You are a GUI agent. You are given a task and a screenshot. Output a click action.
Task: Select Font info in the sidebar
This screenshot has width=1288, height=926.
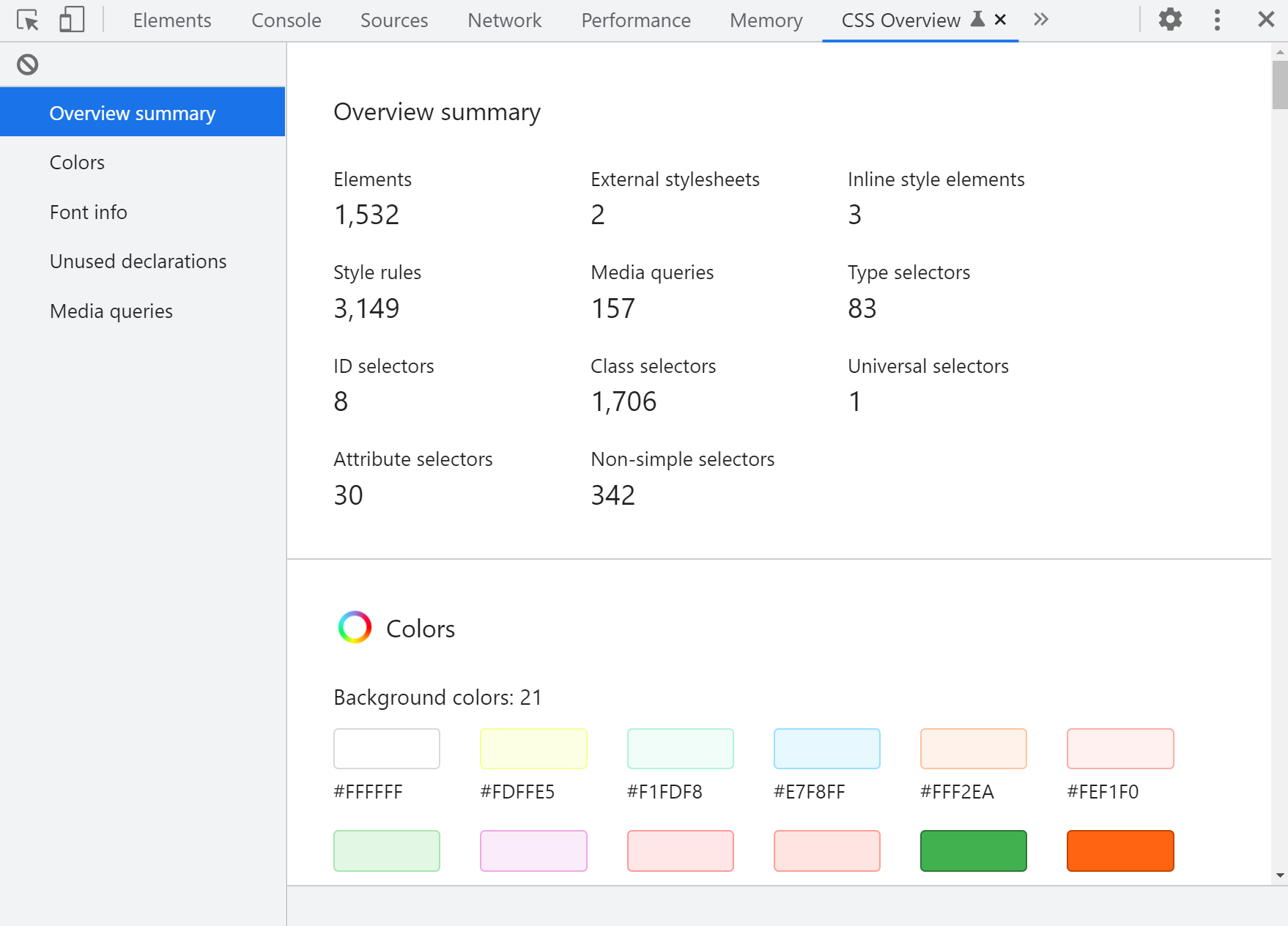(88, 212)
